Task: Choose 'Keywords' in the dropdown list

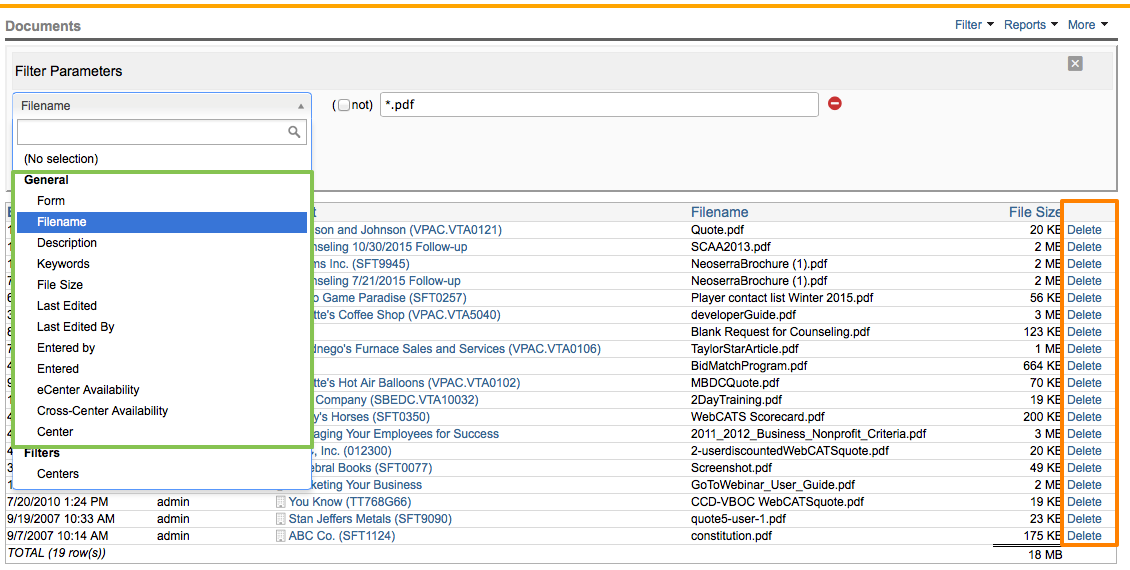Action: pos(63,264)
